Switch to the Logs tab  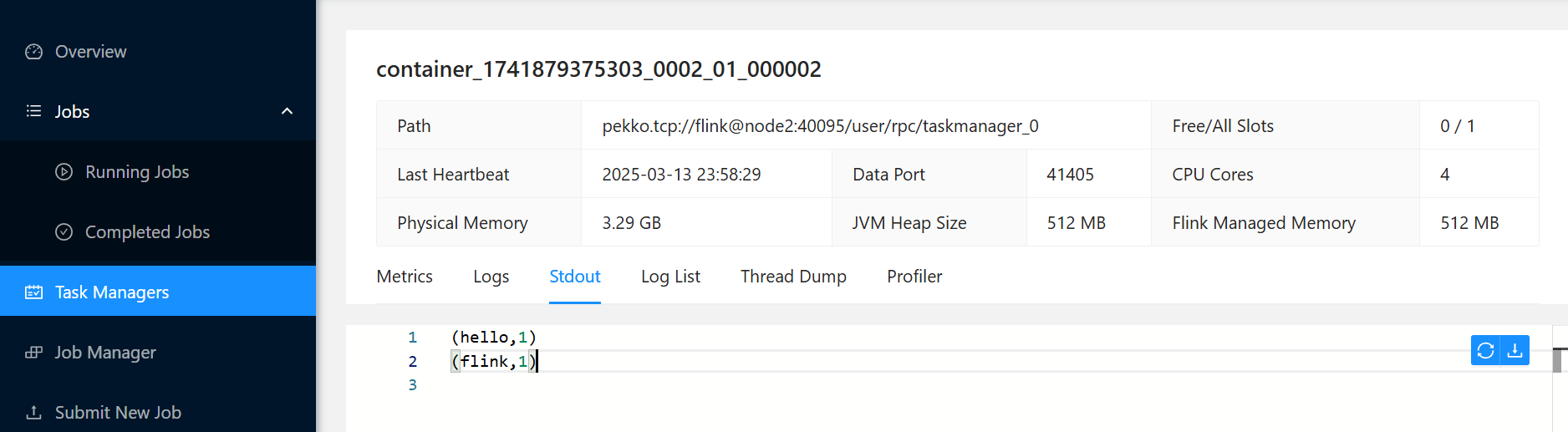pos(491,277)
